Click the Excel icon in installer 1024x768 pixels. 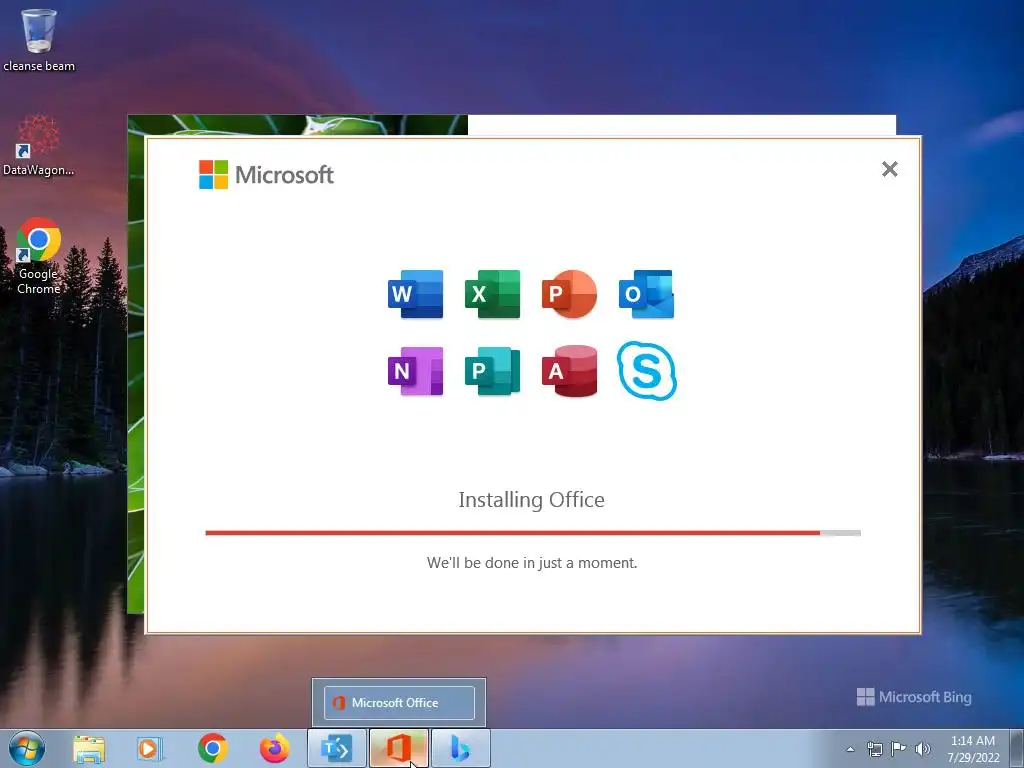pos(492,295)
